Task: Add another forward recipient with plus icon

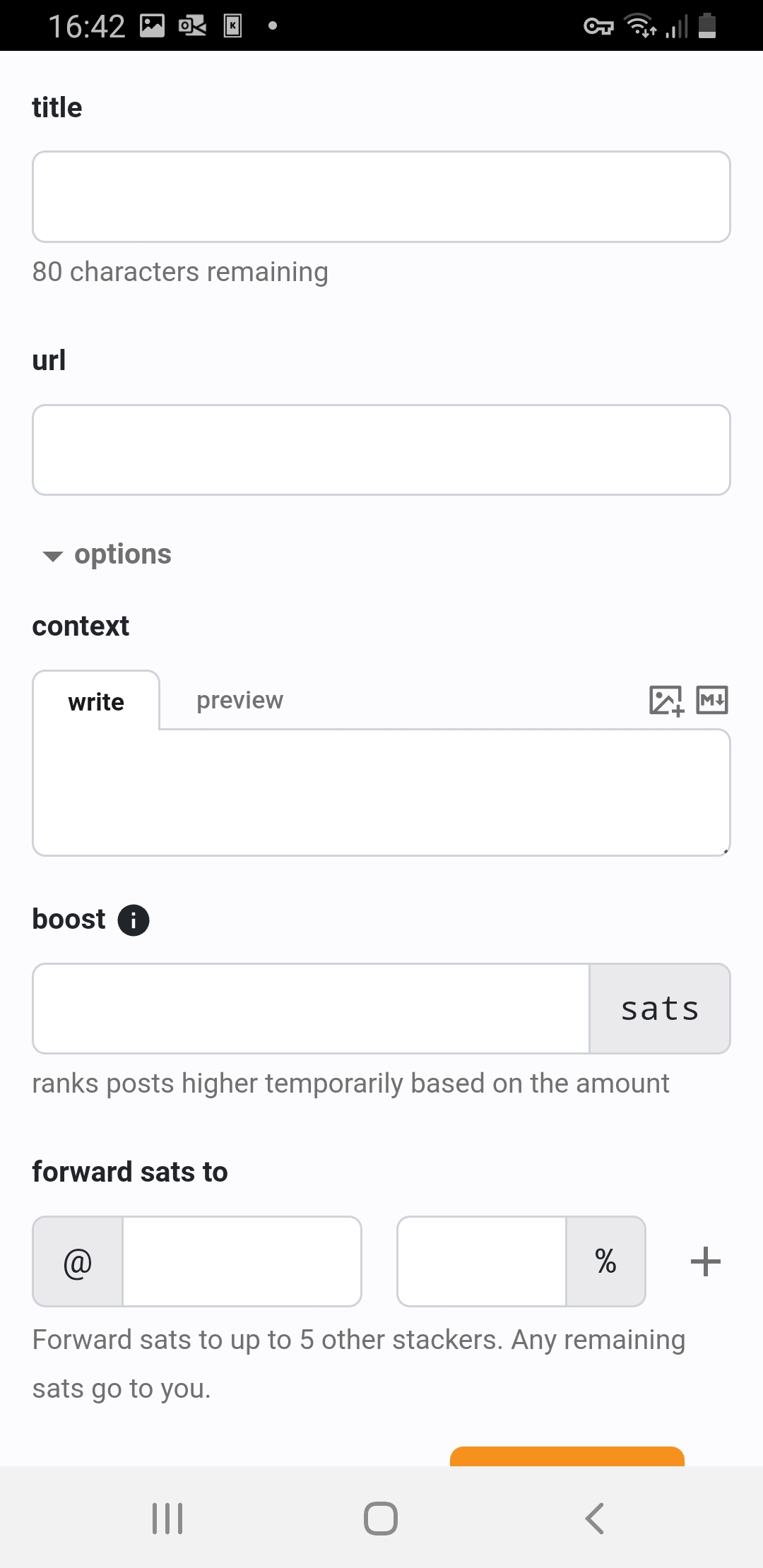Action: tap(705, 1261)
